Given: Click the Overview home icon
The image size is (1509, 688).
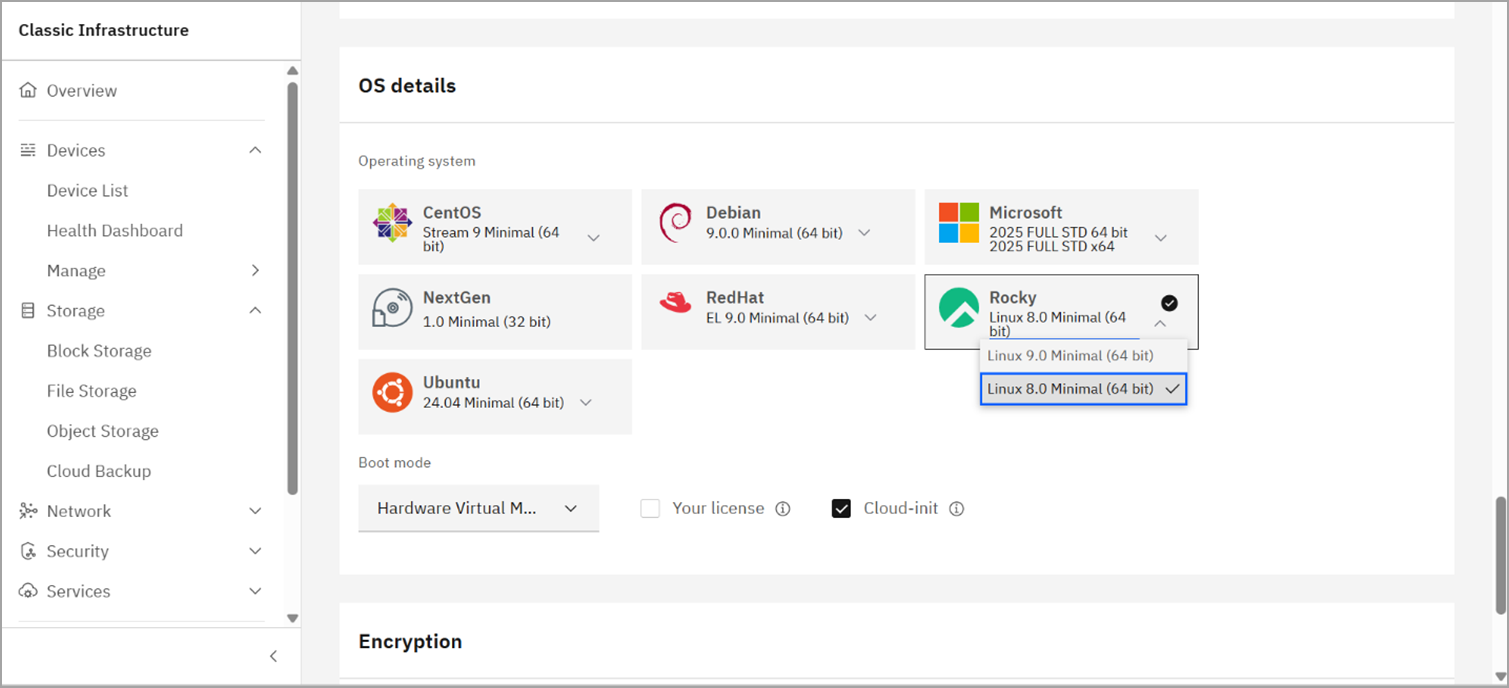Looking at the screenshot, I should [28, 91].
